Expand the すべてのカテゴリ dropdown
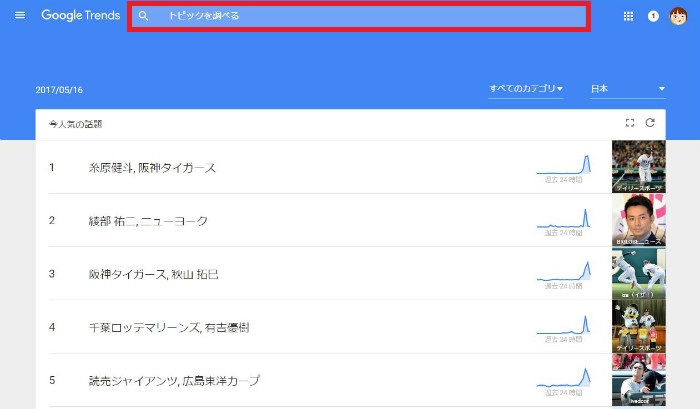Image resolution: width=700 pixels, height=409 pixels. (x=525, y=89)
